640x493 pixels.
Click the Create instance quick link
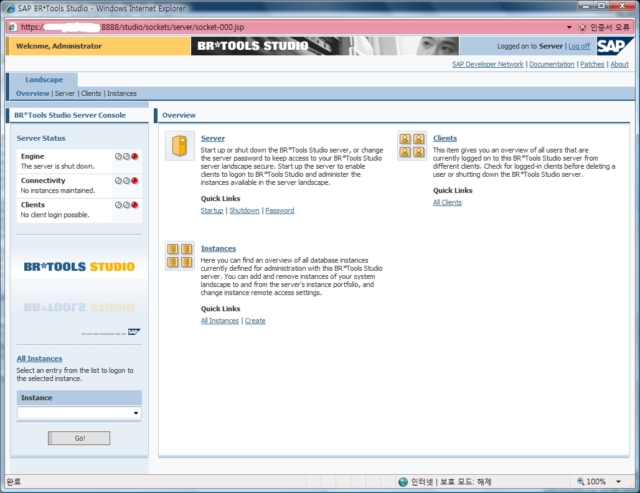click(255, 321)
